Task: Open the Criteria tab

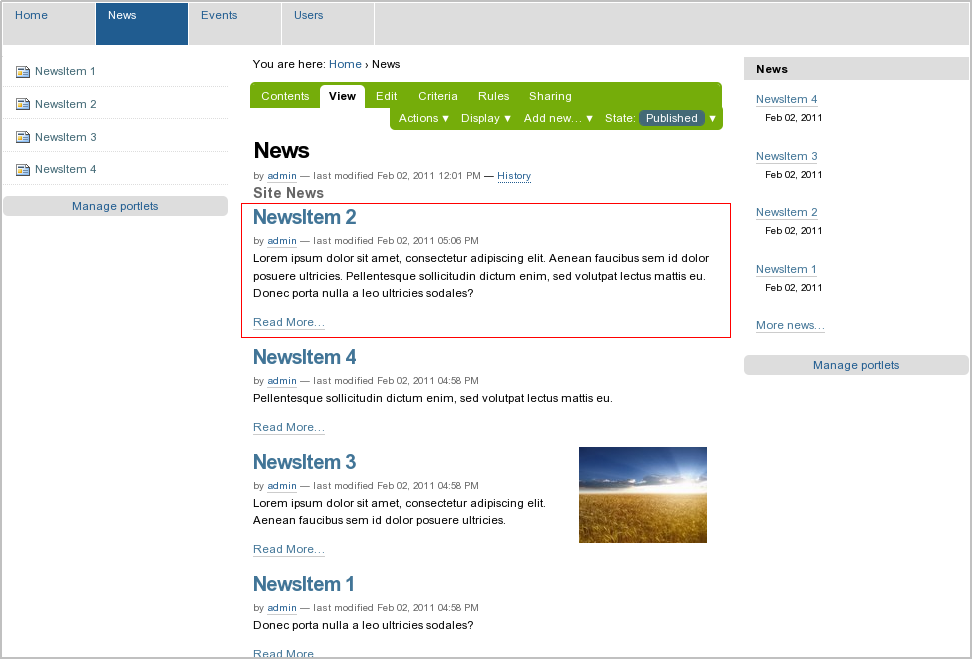Action: tap(437, 96)
